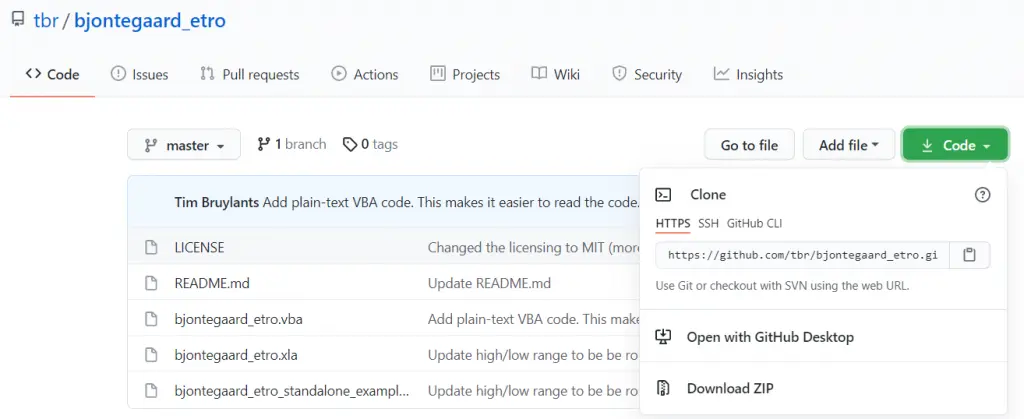
Task: Expand the master branch dropdown
Action: pyautogui.click(x=184, y=145)
